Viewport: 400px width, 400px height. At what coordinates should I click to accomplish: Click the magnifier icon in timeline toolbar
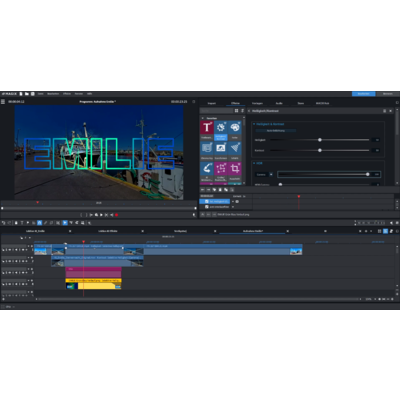point(89,223)
